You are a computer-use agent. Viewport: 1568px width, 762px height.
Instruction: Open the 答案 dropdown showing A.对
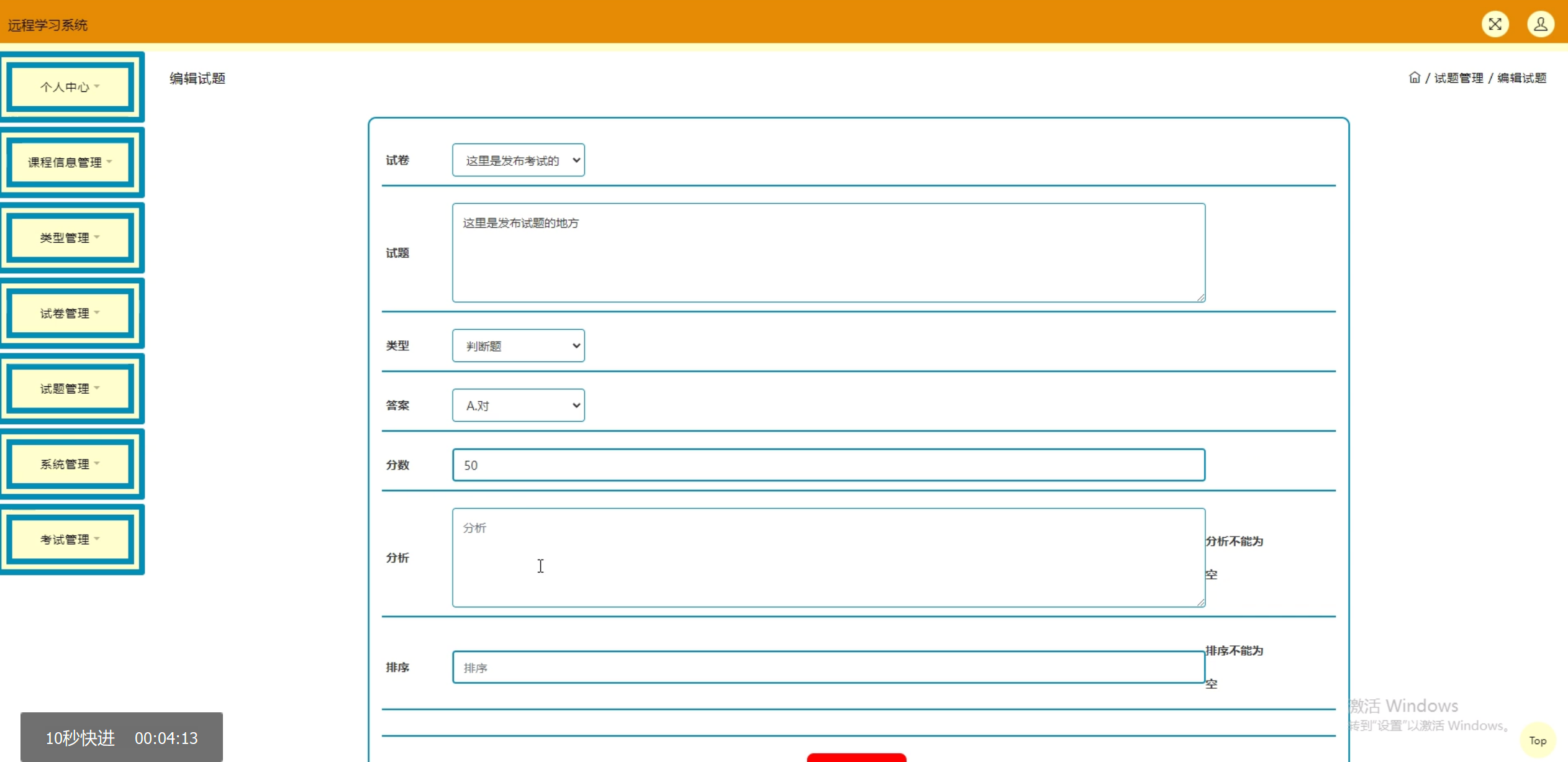pyautogui.click(x=518, y=406)
